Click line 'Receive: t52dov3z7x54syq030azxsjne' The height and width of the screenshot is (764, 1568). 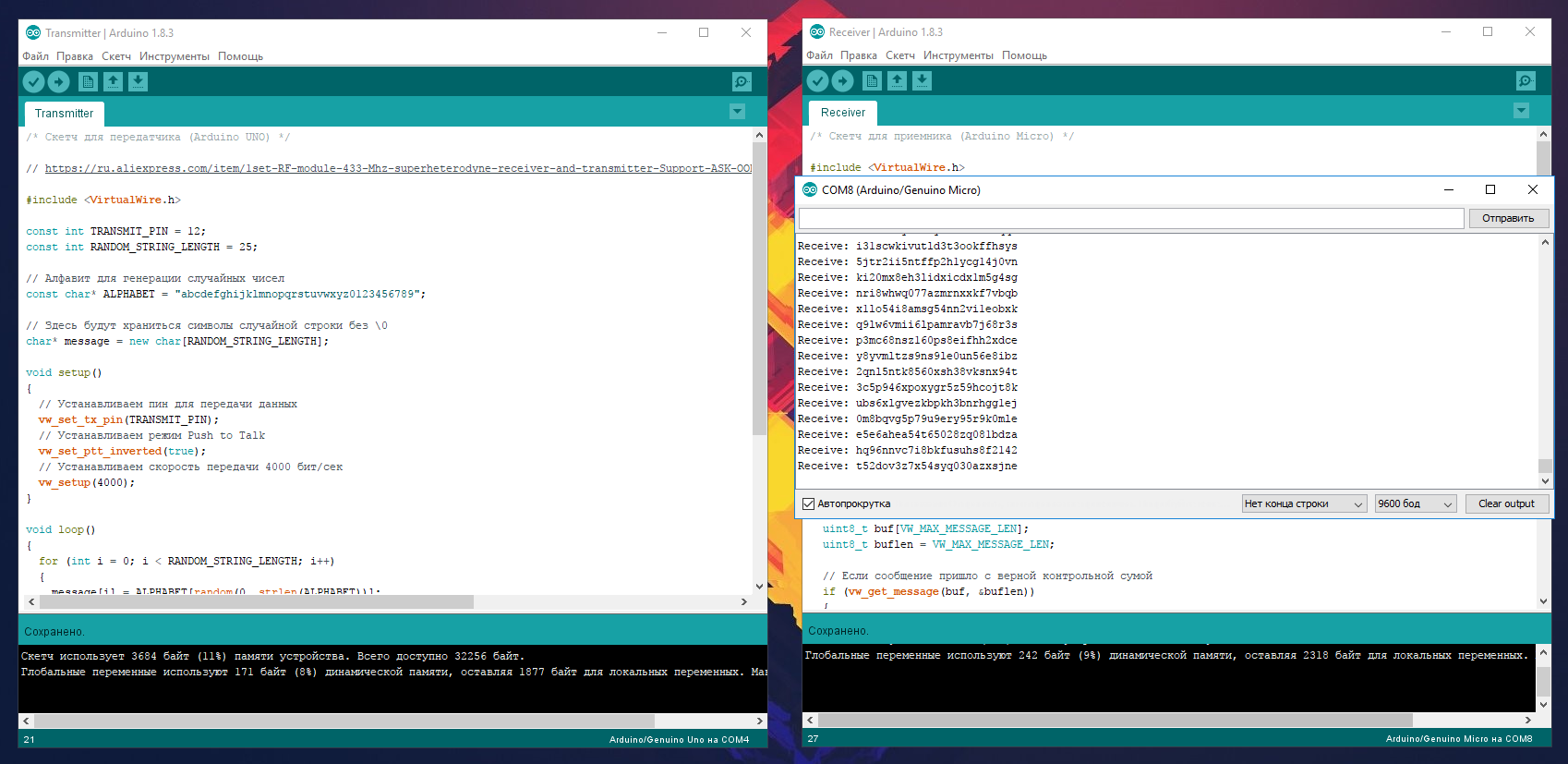[907, 467]
